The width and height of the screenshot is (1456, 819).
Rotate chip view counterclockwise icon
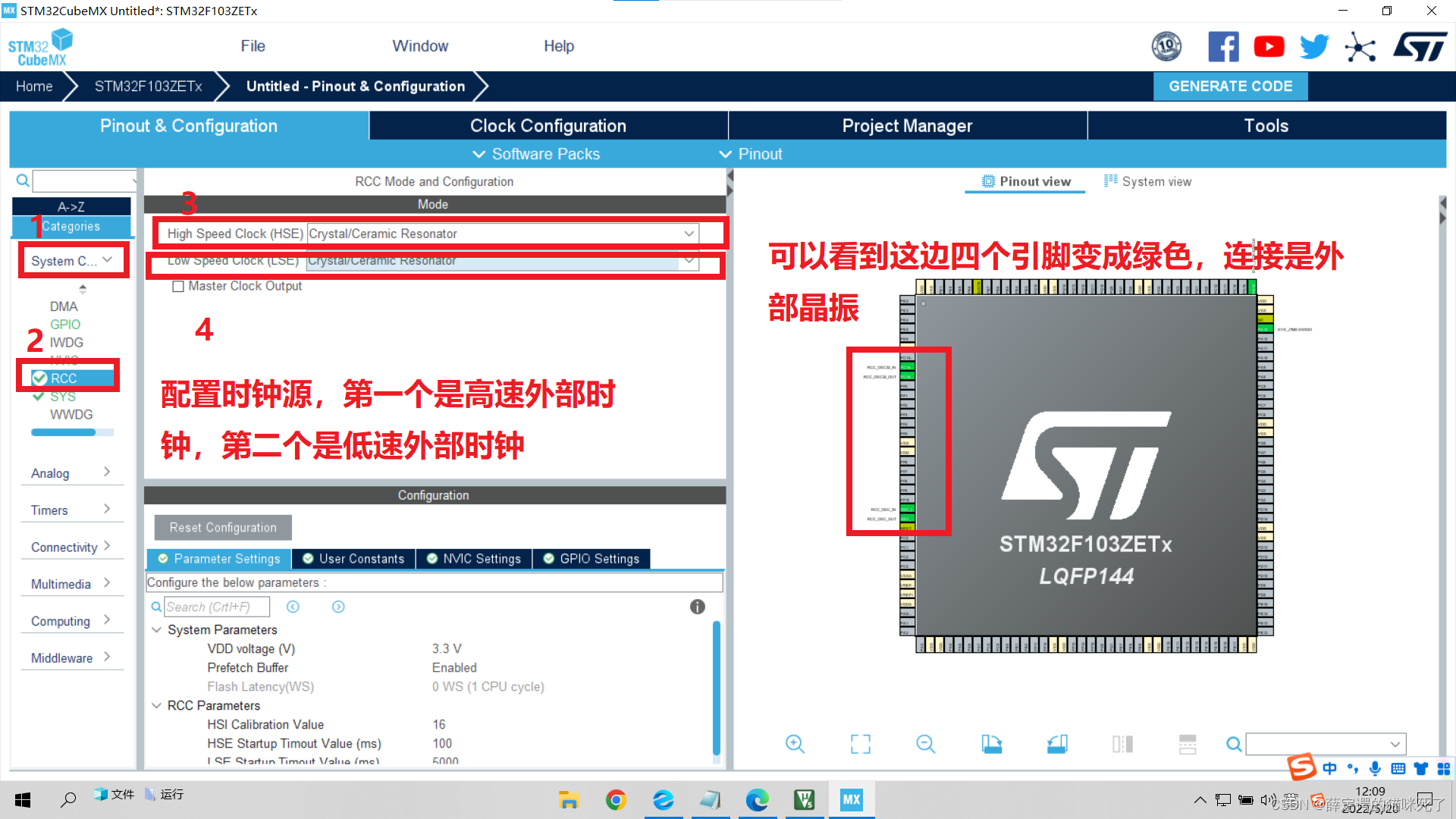pyautogui.click(x=1057, y=744)
